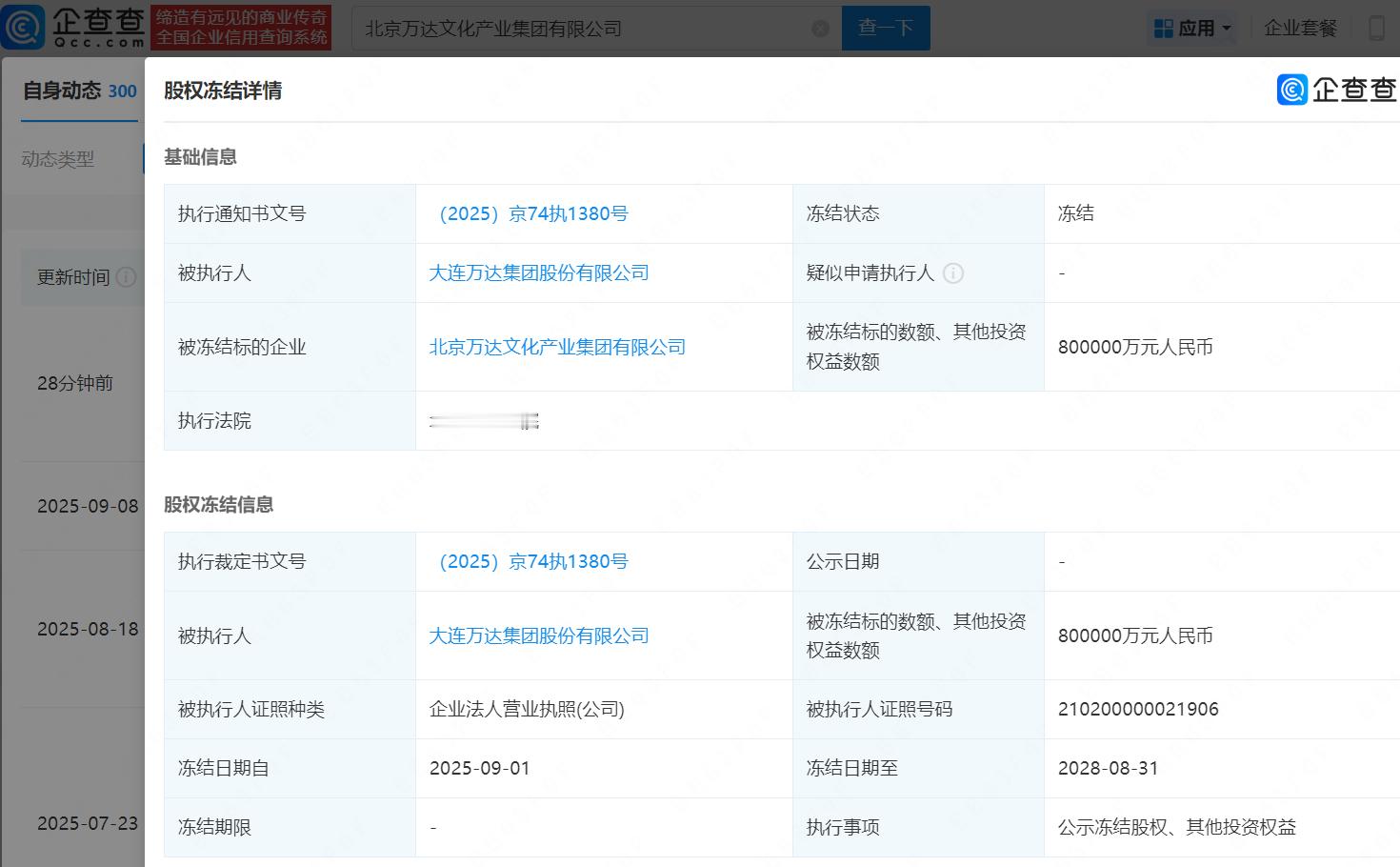The image size is (1400, 867).
Task: Open first 大连万达集团股份有限公司 link
Action: click(539, 273)
